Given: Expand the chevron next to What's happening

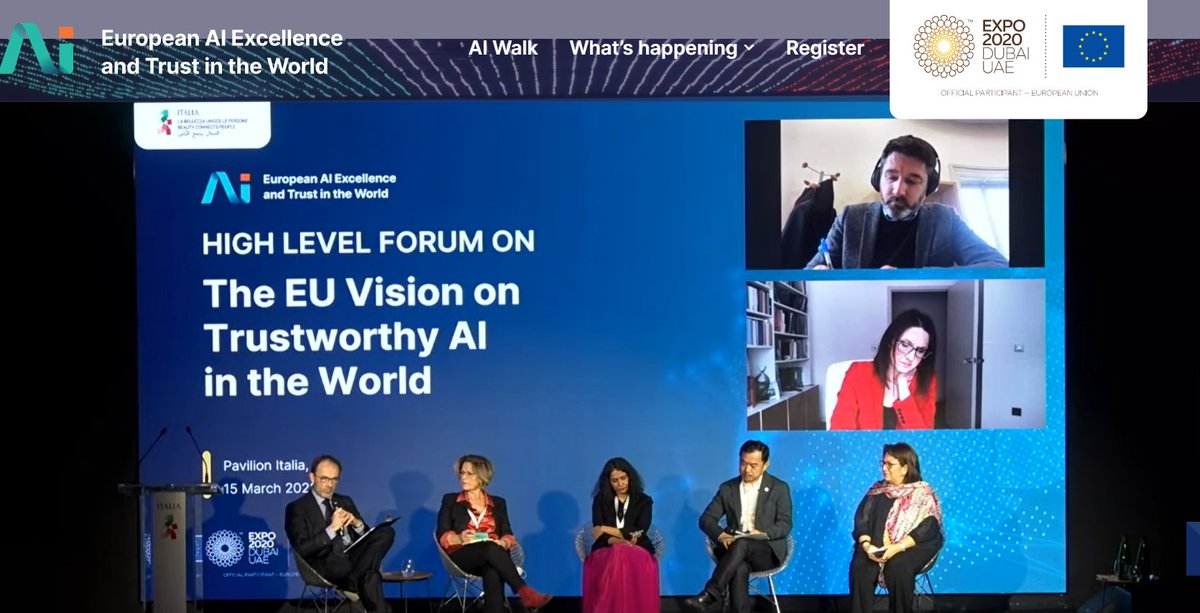Looking at the screenshot, I should tap(745, 48).
